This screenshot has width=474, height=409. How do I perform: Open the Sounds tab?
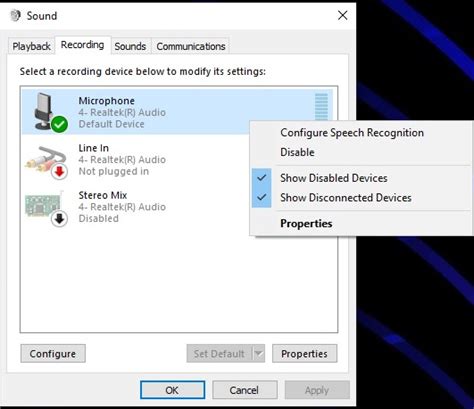click(x=130, y=46)
